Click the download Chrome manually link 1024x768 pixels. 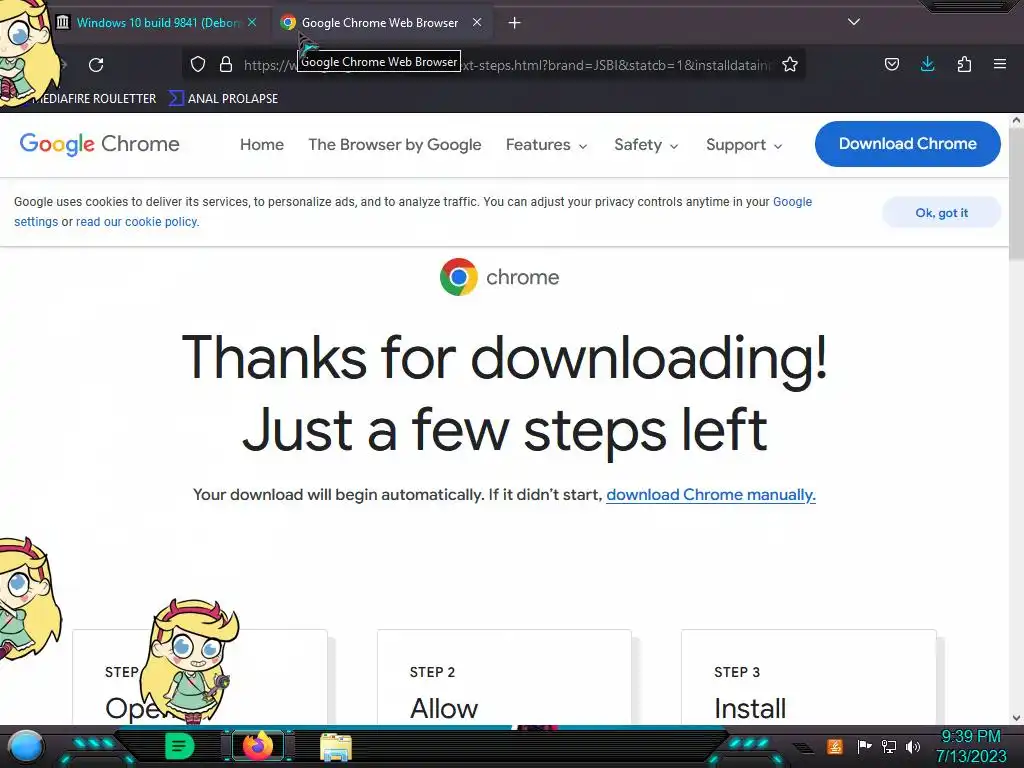coord(711,494)
